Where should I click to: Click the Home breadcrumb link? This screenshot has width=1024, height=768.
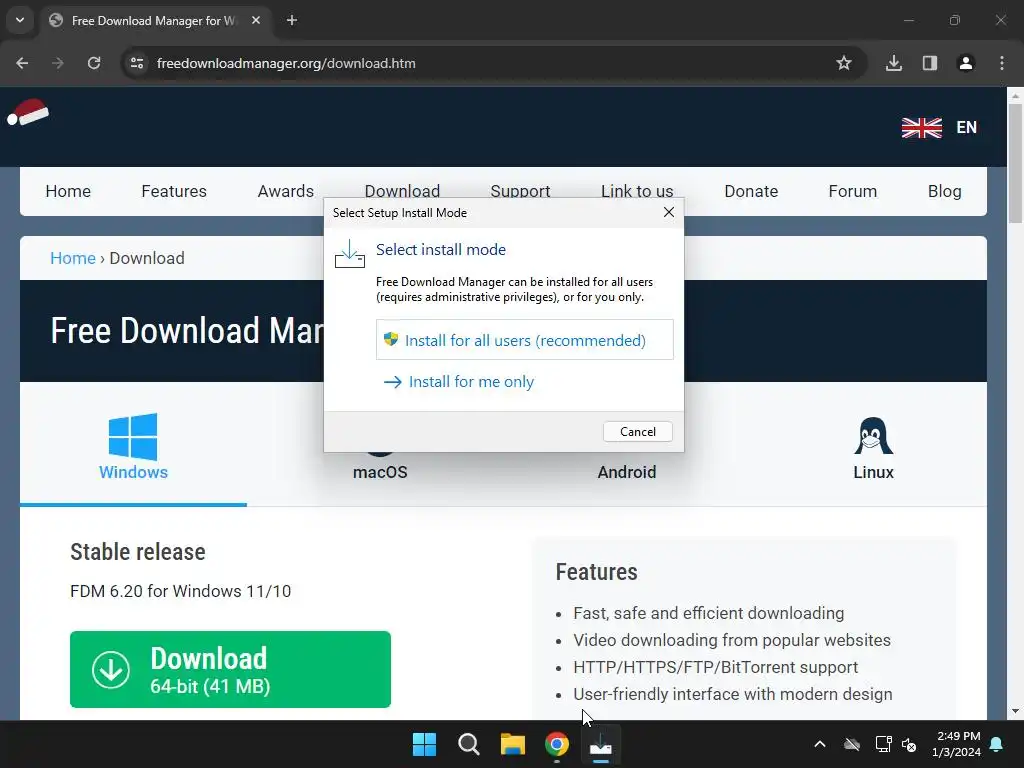click(72, 258)
